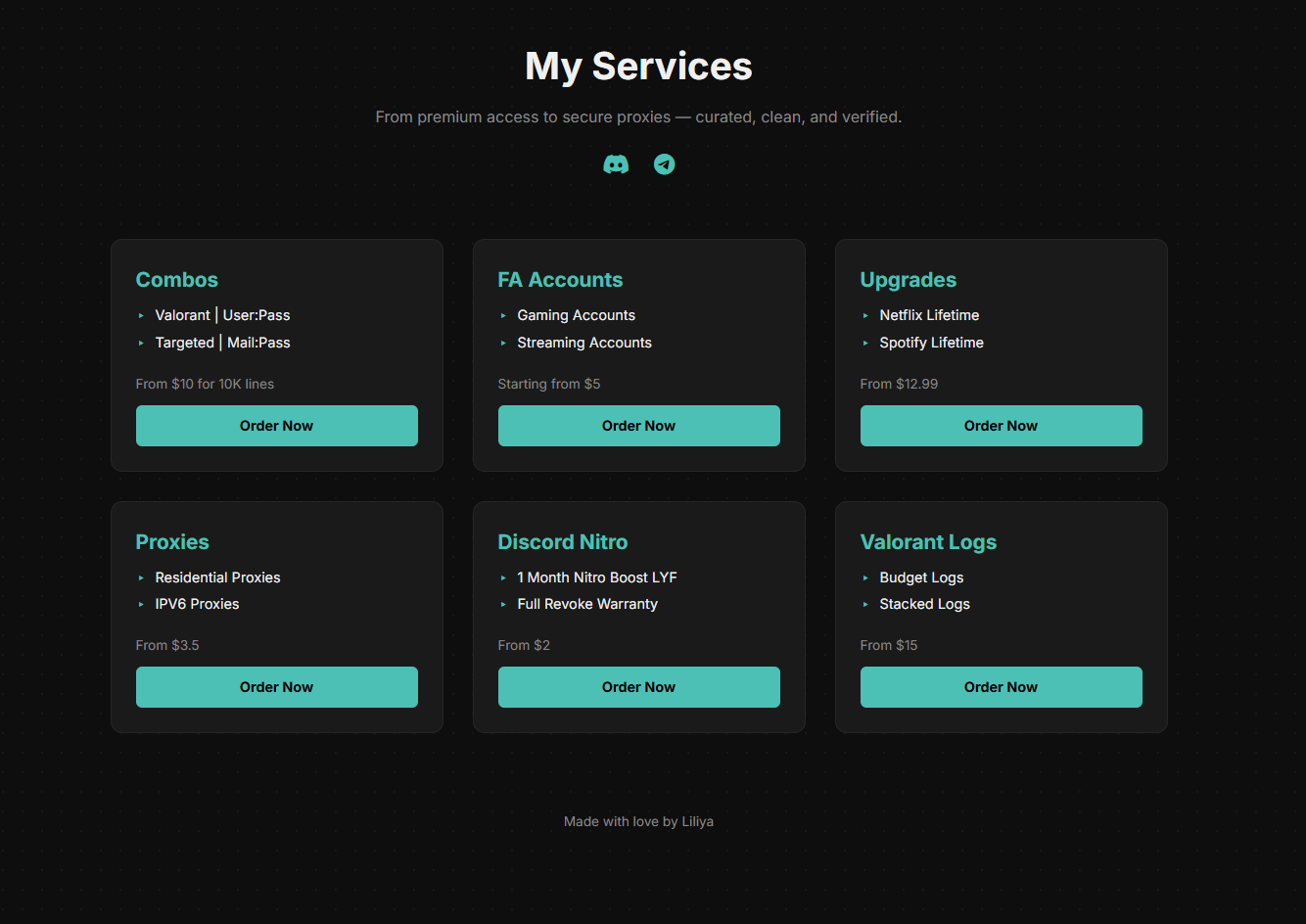Image resolution: width=1306 pixels, height=924 pixels.
Task: Order Now for Valorant Logs
Action: pyautogui.click(x=1002, y=687)
